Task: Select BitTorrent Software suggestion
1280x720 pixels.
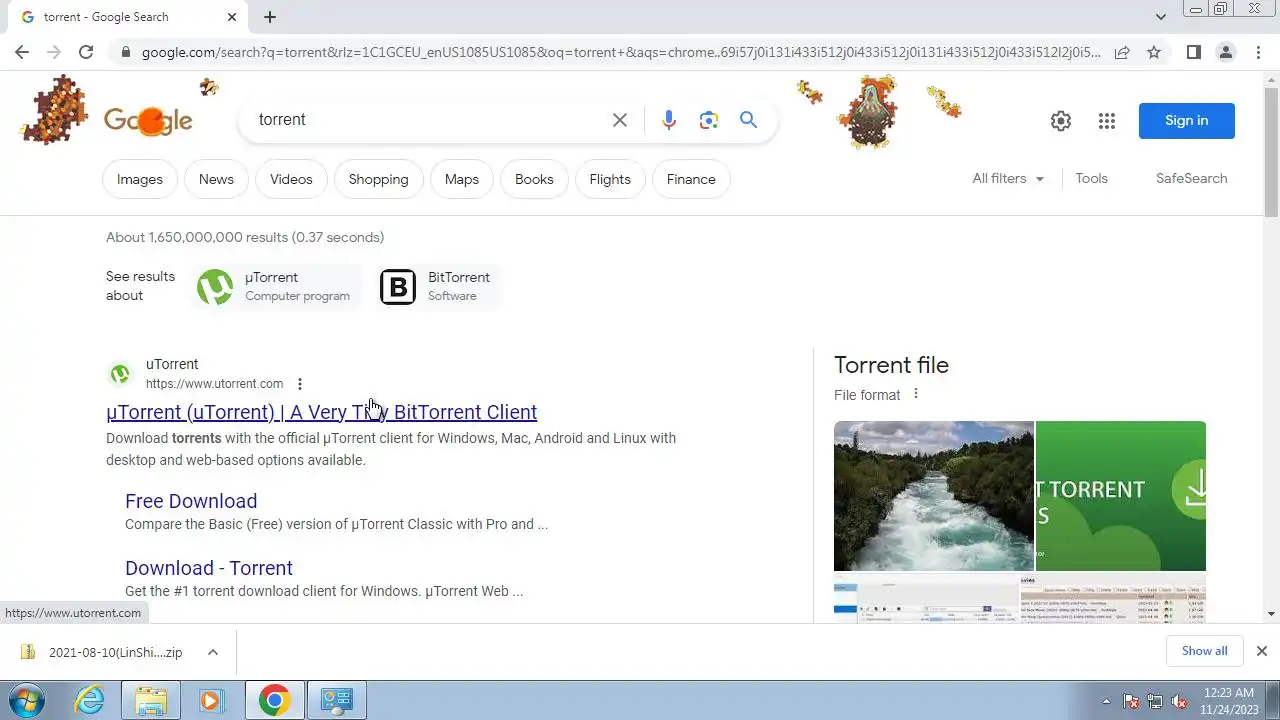Action: 436,287
